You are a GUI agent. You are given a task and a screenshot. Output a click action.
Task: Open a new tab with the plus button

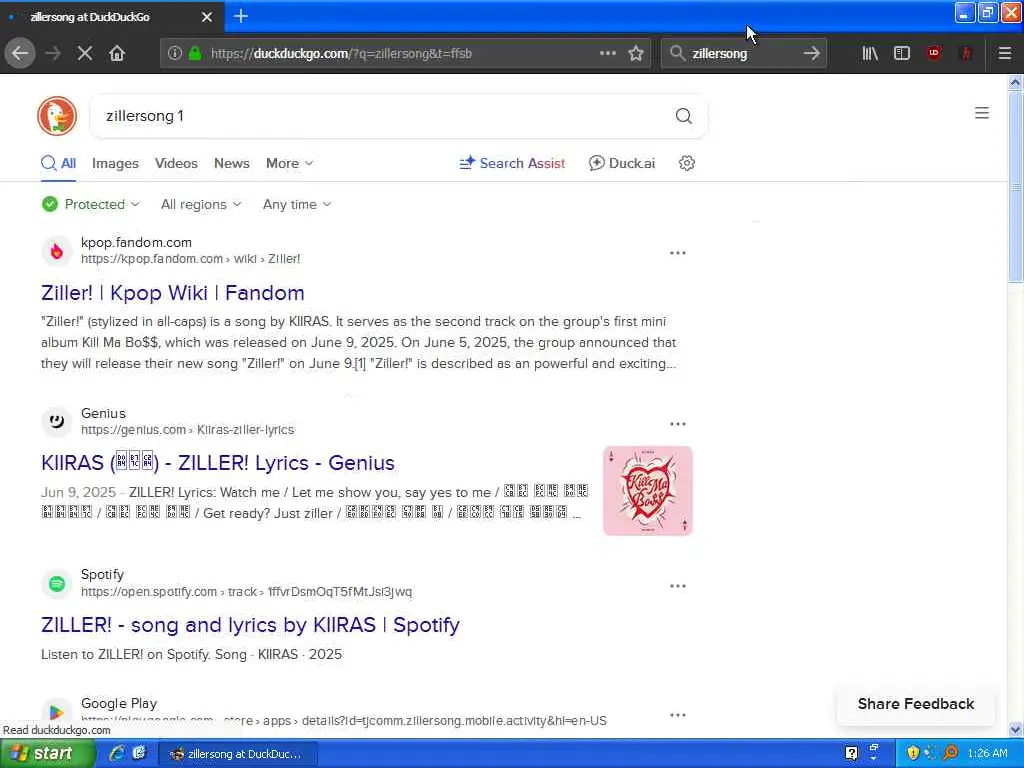pos(241,16)
